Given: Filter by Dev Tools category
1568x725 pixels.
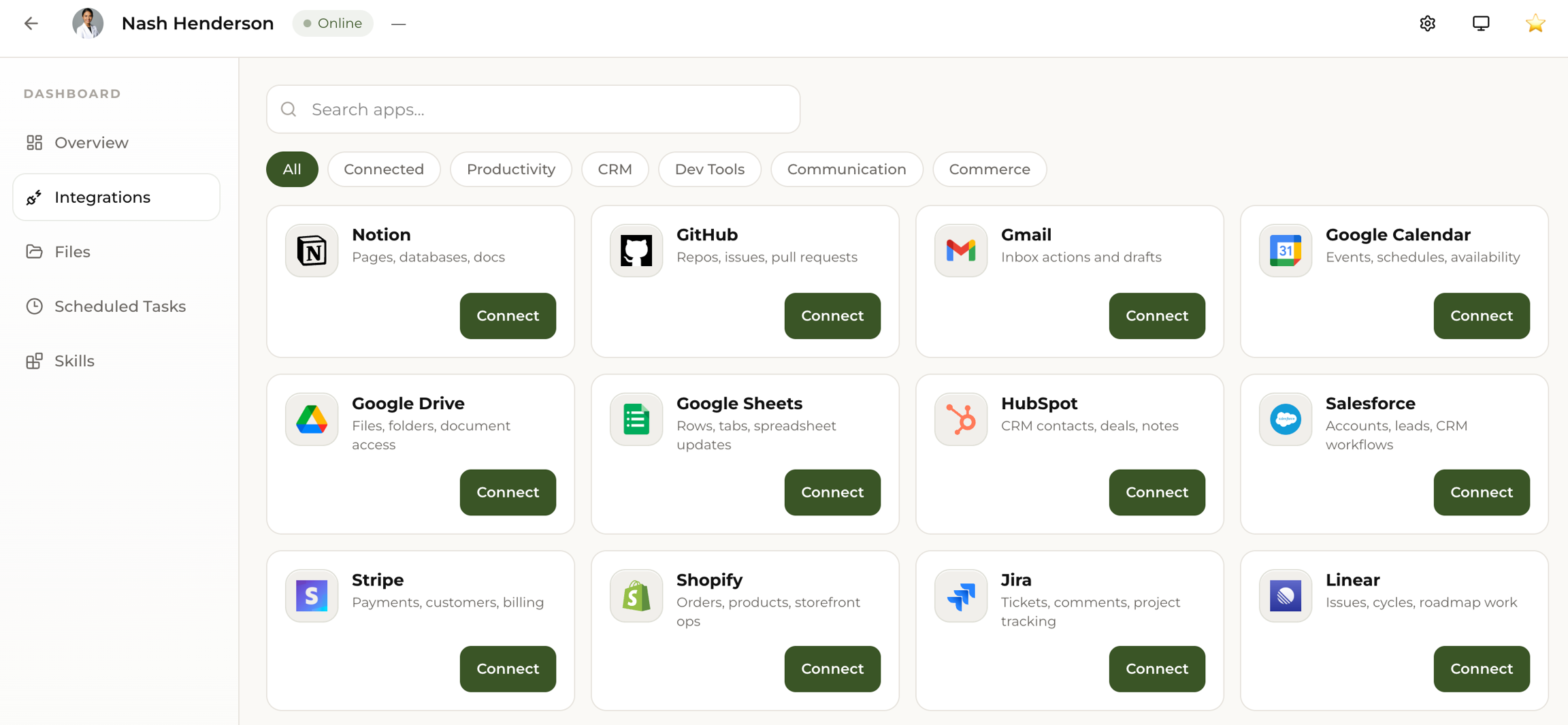Looking at the screenshot, I should (710, 169).
